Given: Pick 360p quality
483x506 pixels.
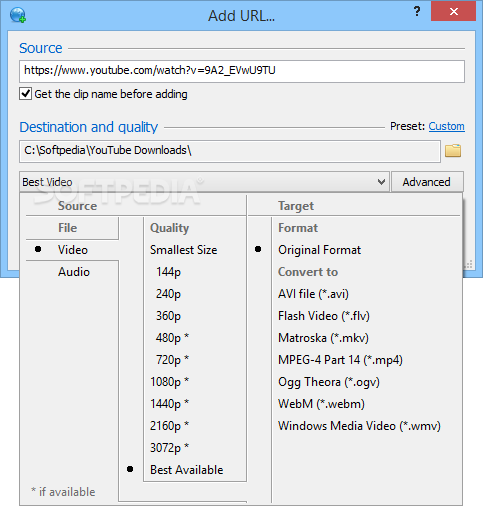Looking at the screenshot, I should pyautogui.click(x=168, y=316).
